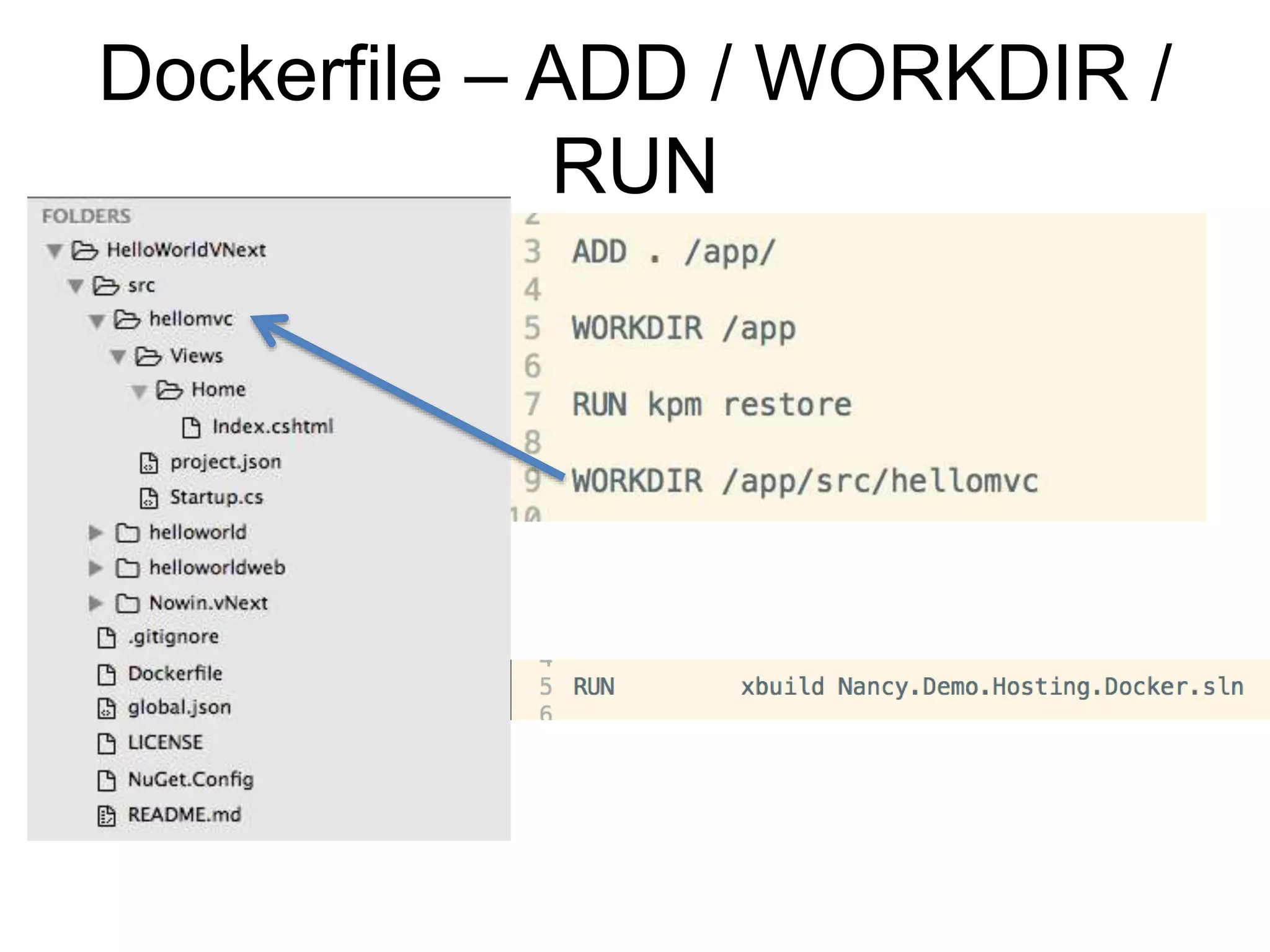Click line number 7 in gutter

click(x=532, y=405)
